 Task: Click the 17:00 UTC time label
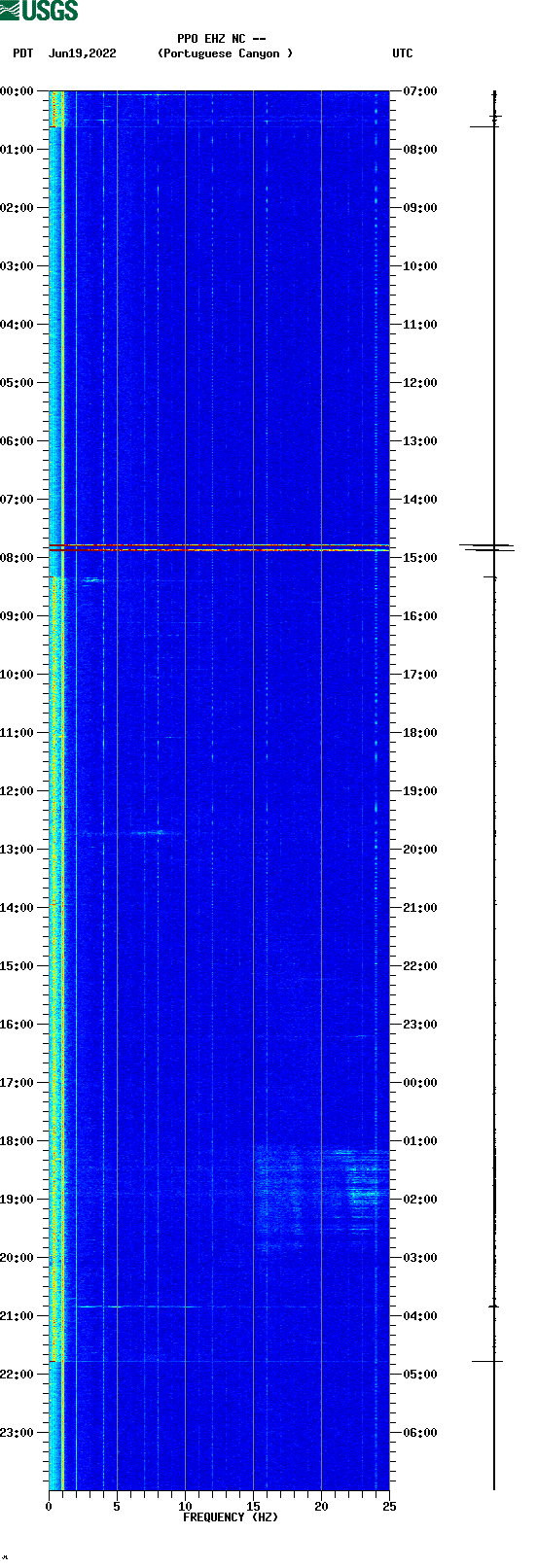point(420,674)
